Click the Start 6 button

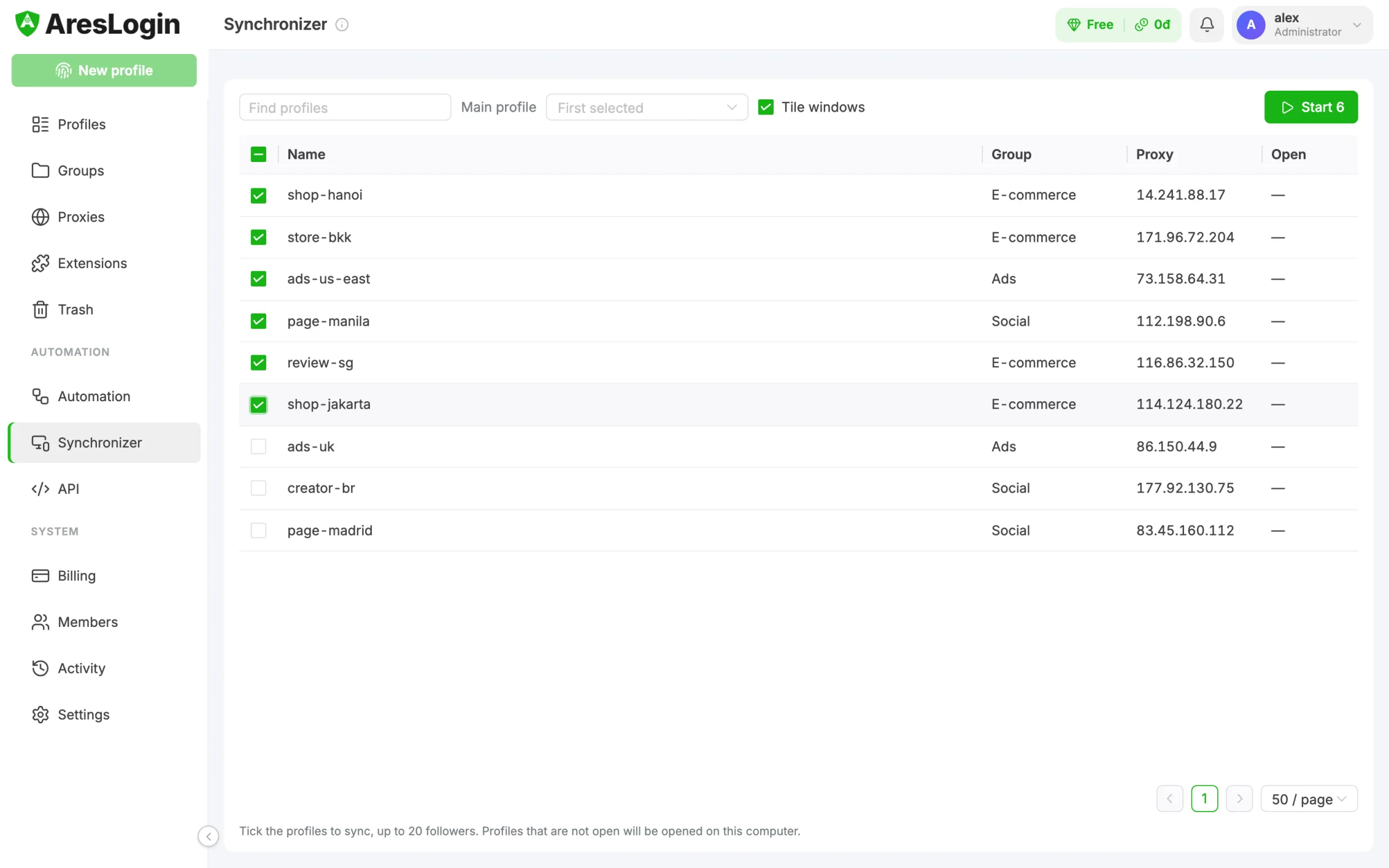pos(1310,107)
